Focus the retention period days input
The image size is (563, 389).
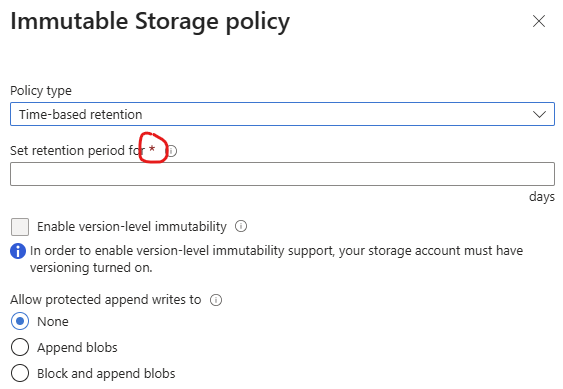282,174
